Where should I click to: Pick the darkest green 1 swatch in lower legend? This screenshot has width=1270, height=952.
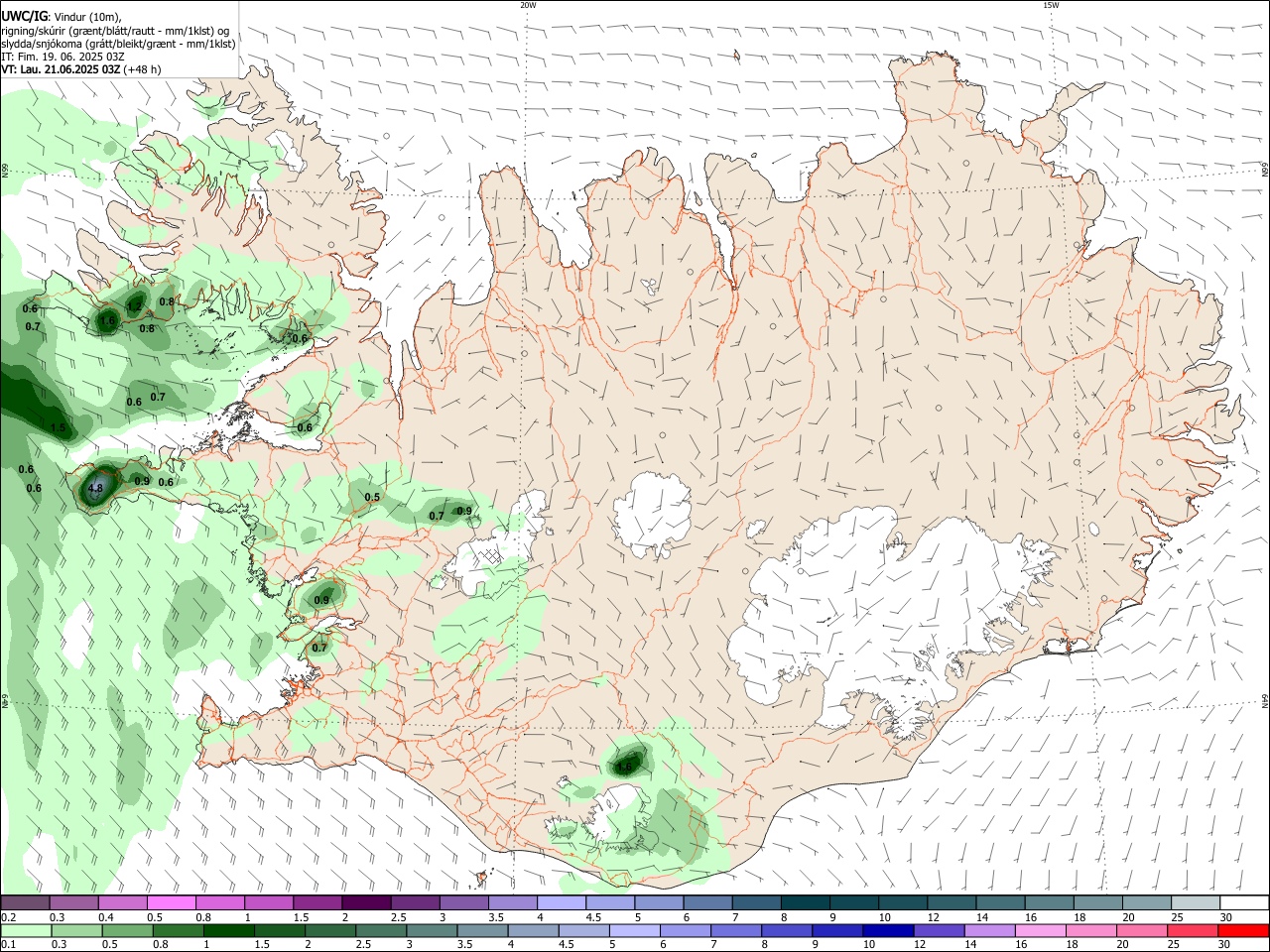(x=229, y=931)
